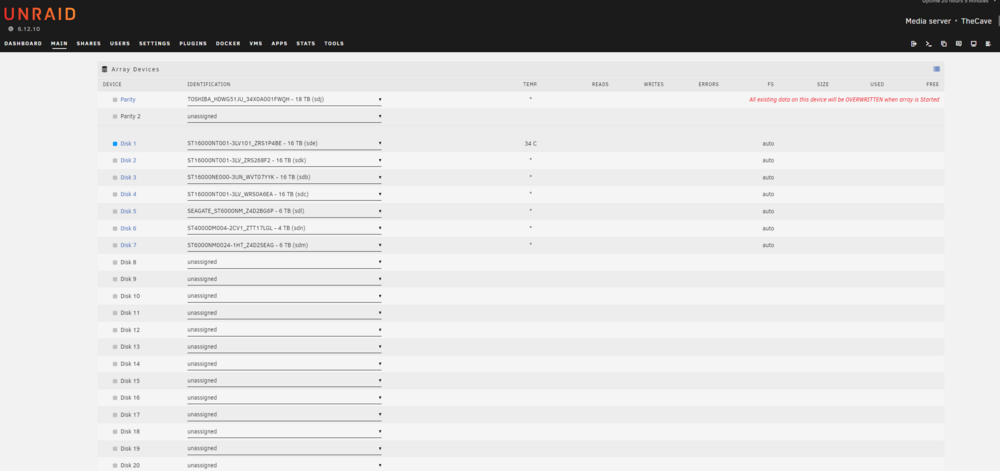Open the Disk 5 device link
The height and width of the screenshot is (471, 1000).
(128, 212)
